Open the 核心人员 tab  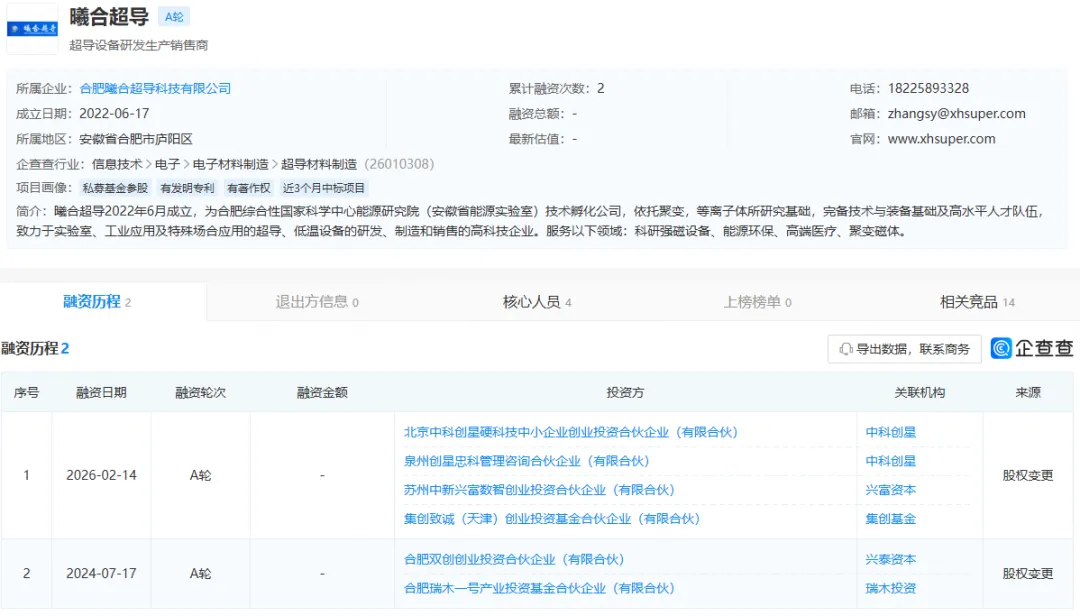pos(537,302)
